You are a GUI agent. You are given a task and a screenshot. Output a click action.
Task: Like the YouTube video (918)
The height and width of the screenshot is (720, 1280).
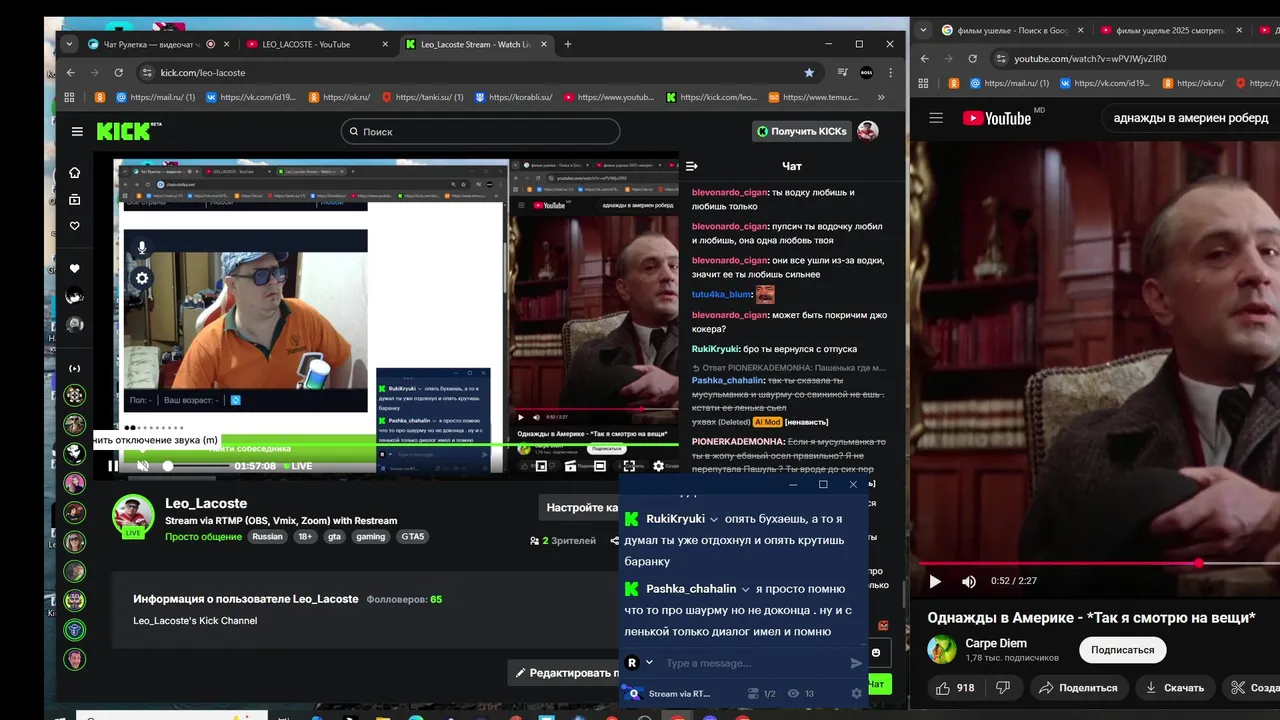pyautogui.click(x=954, y=688)
